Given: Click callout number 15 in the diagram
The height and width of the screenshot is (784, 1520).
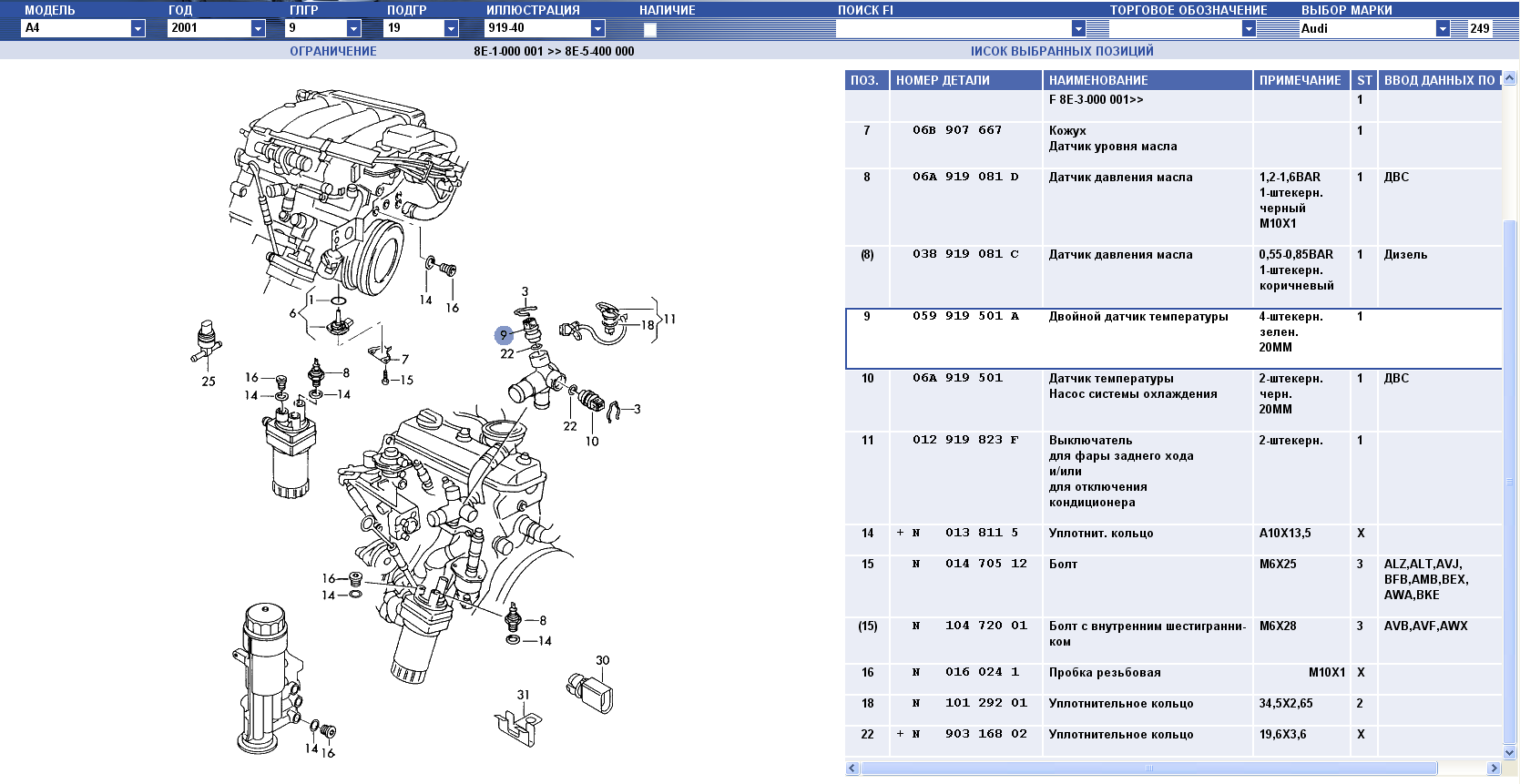Looking at the screenshot, I should [406, 380].
